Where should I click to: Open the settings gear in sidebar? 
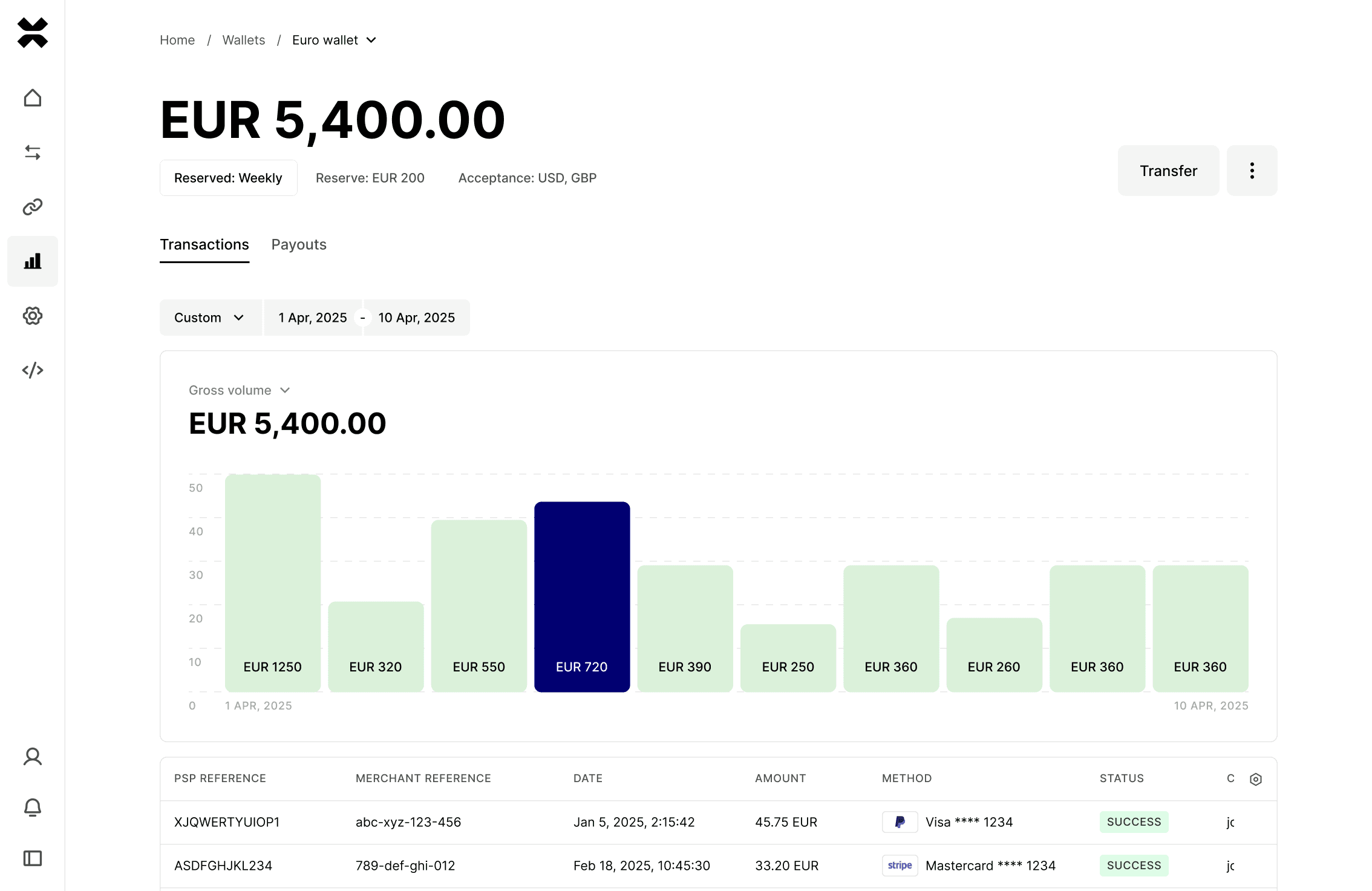[x=33, y=316]
